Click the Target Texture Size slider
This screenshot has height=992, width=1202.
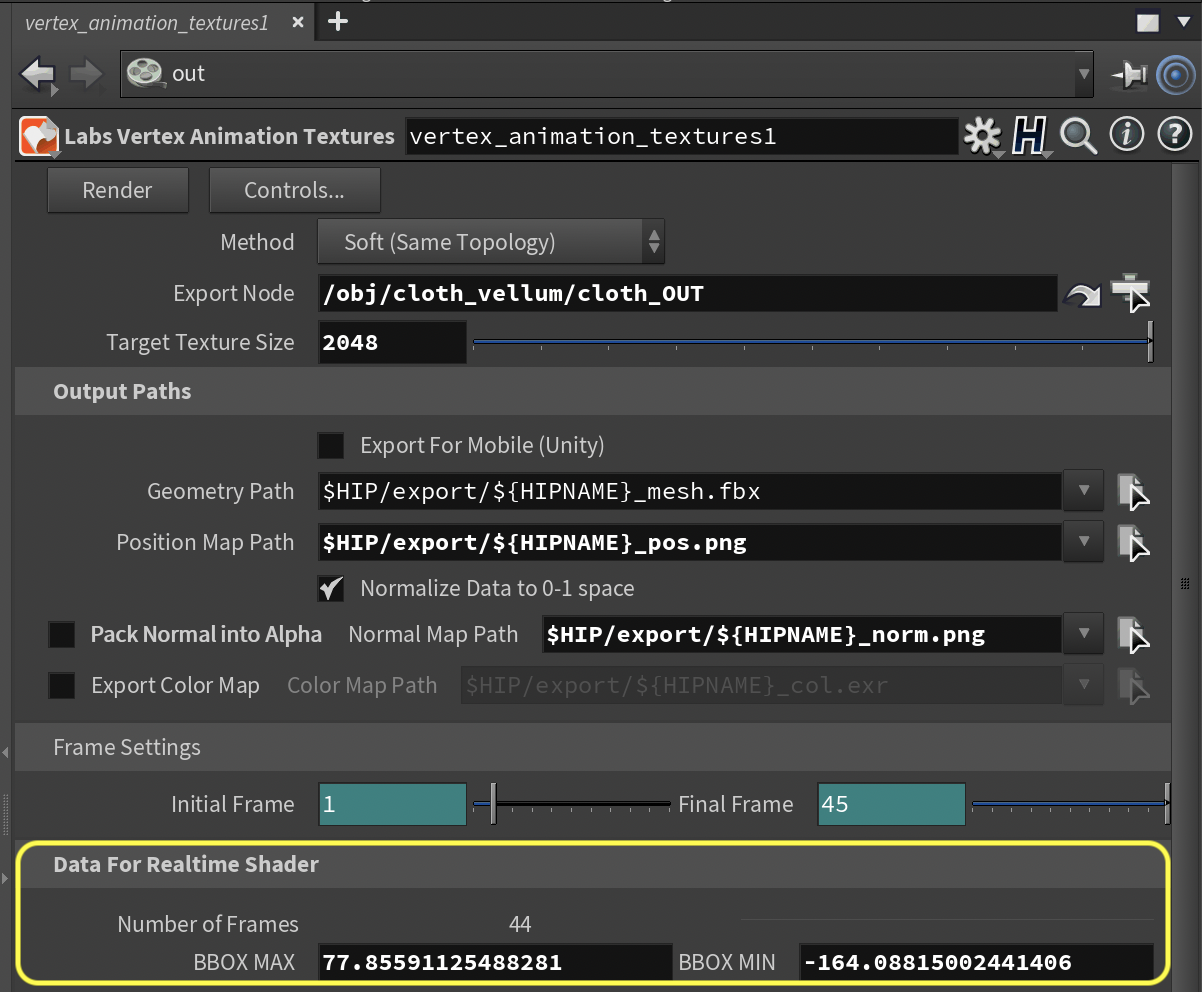tap(812, 343)
